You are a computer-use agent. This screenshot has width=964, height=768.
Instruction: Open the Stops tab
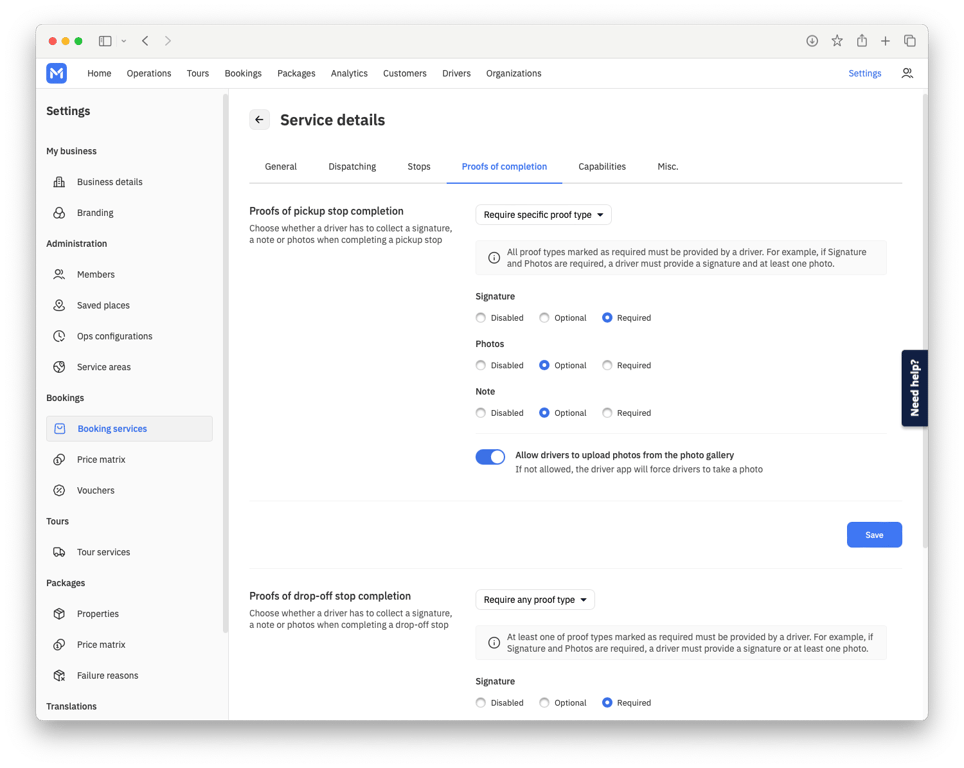419,167
